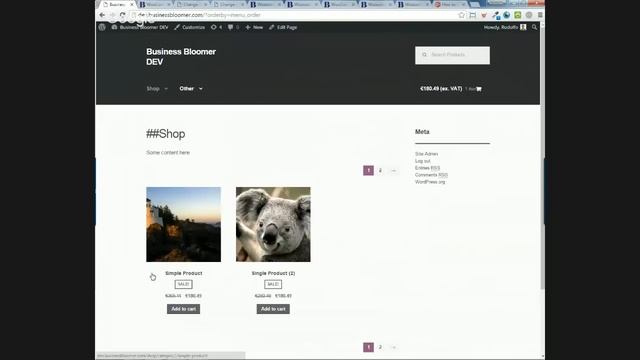
Task: Click the shopping cart basket icon
Action: tap(479, 89)
